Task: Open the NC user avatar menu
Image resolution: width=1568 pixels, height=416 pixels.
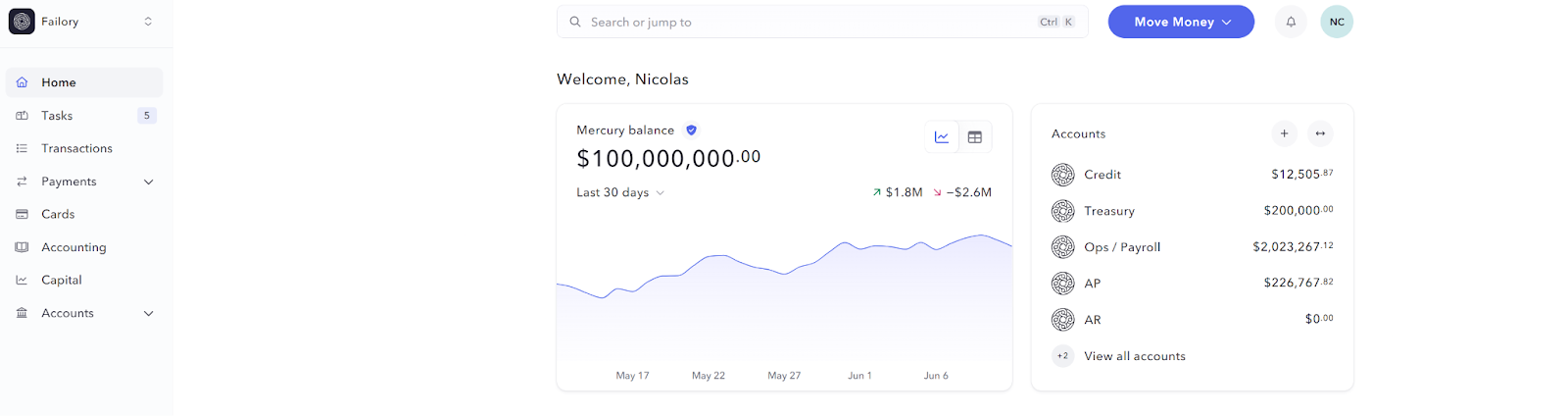Action: [x=1337, y=22]
